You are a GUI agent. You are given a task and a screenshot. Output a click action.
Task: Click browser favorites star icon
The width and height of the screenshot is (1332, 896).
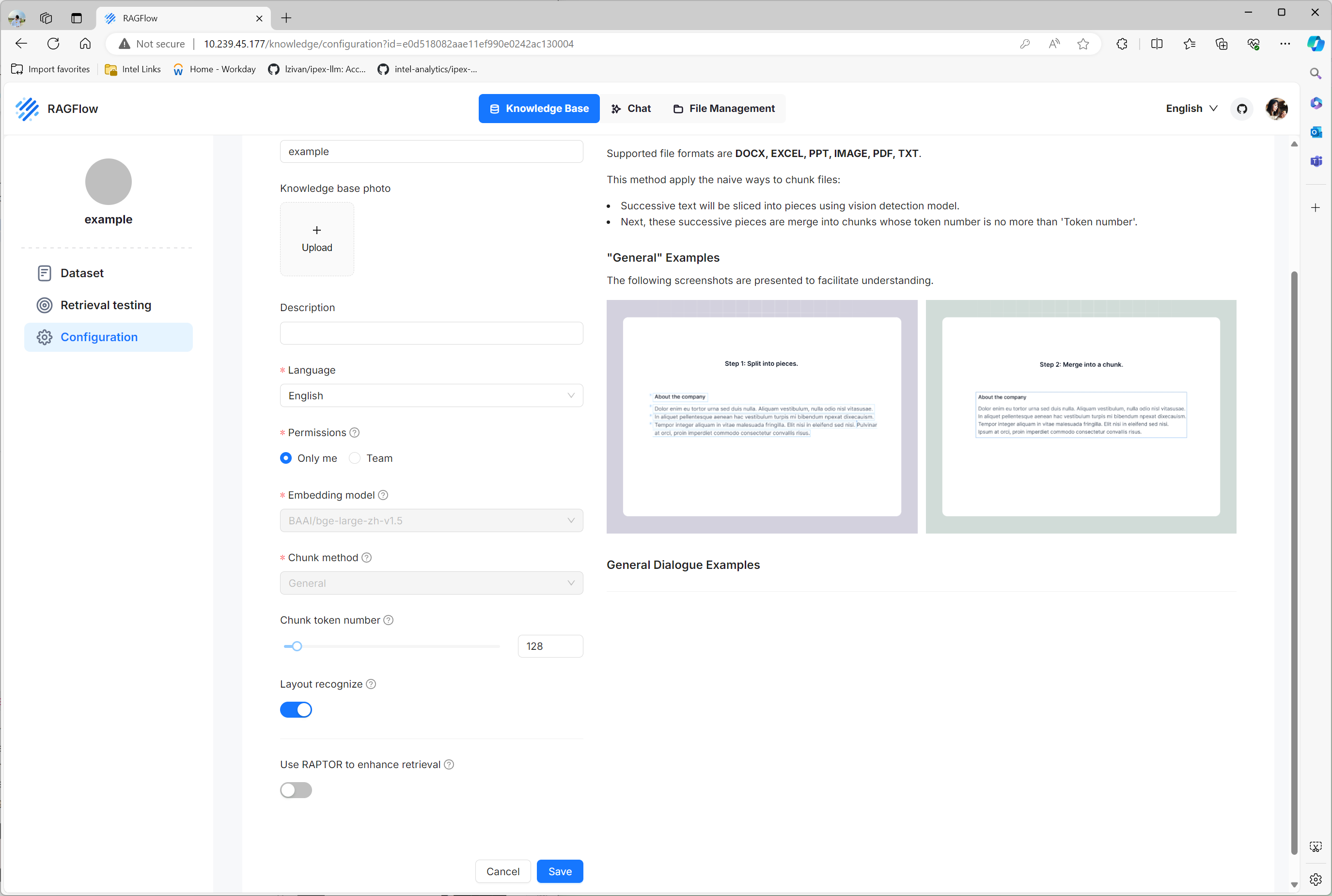coord(1083,44)
